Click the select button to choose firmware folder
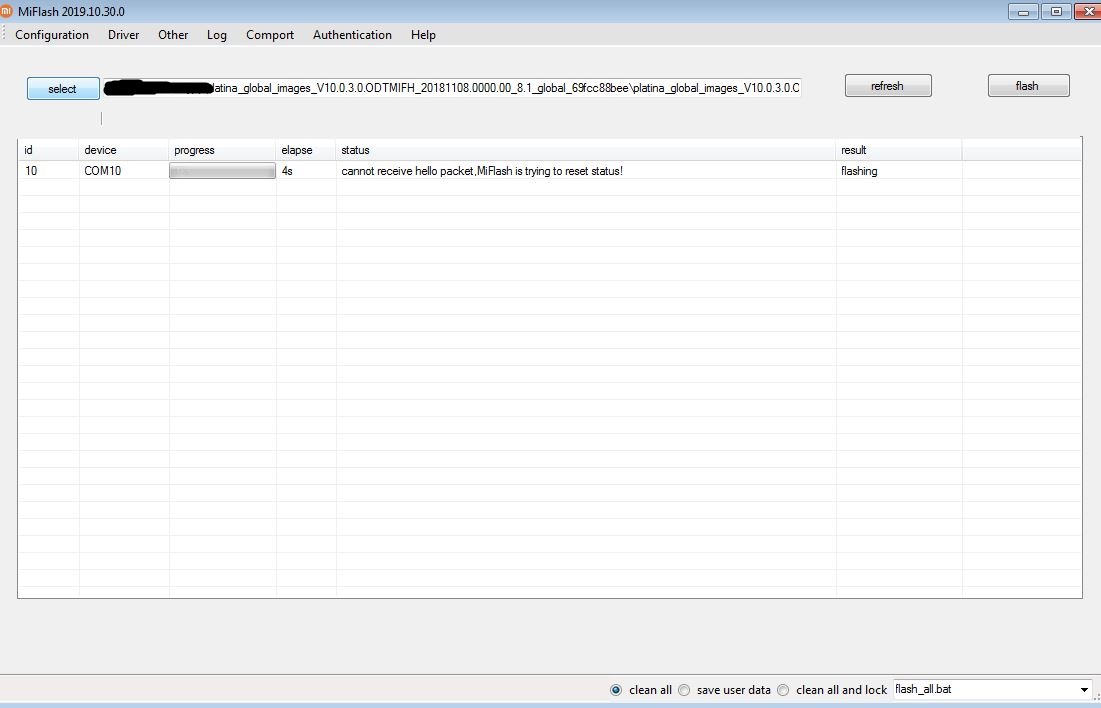Image resolution: width=1101 pixels, height=708 pixels. pos(63,89)
